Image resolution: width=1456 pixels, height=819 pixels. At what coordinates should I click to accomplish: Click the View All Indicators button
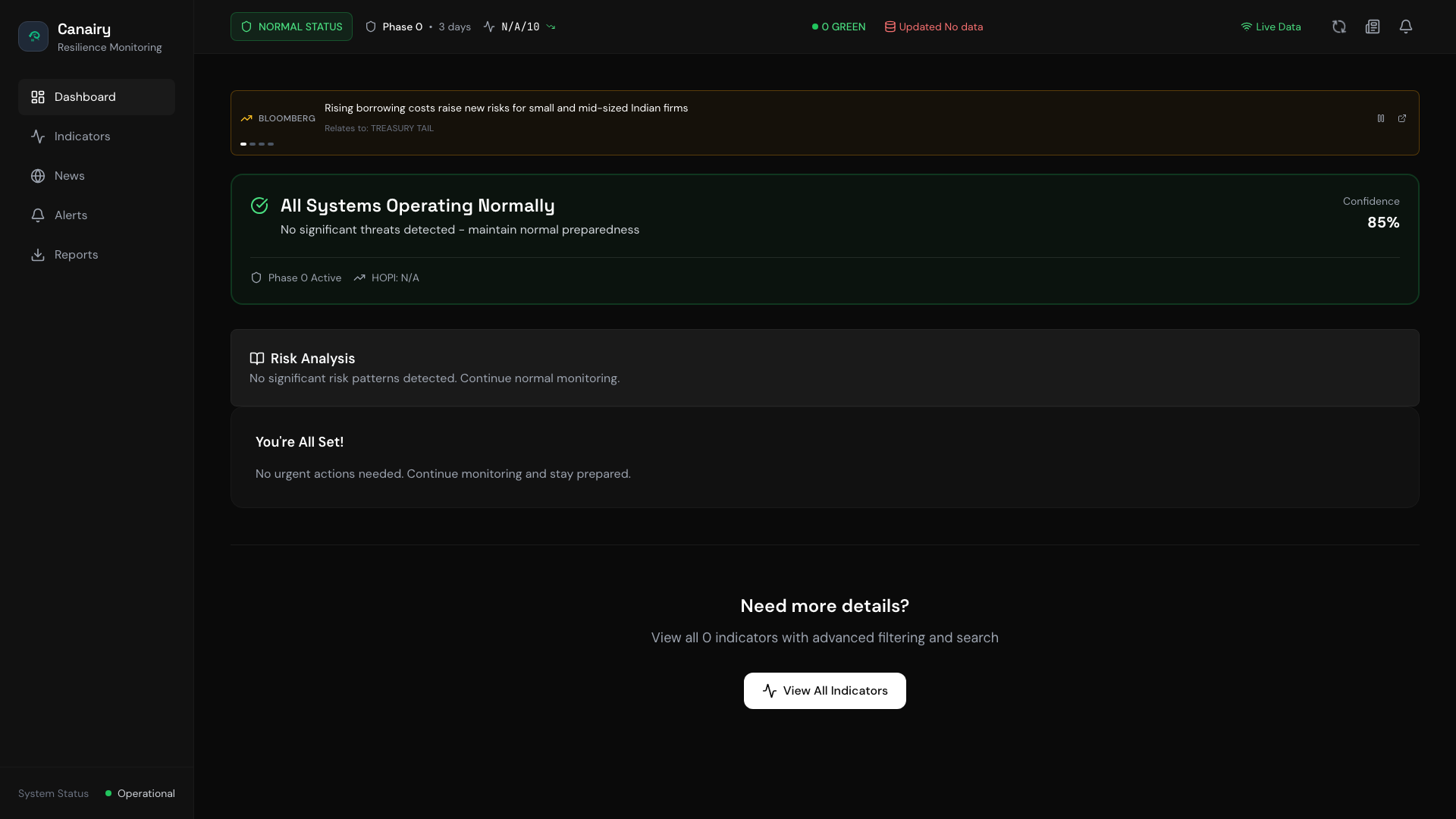tap(824, 691)
